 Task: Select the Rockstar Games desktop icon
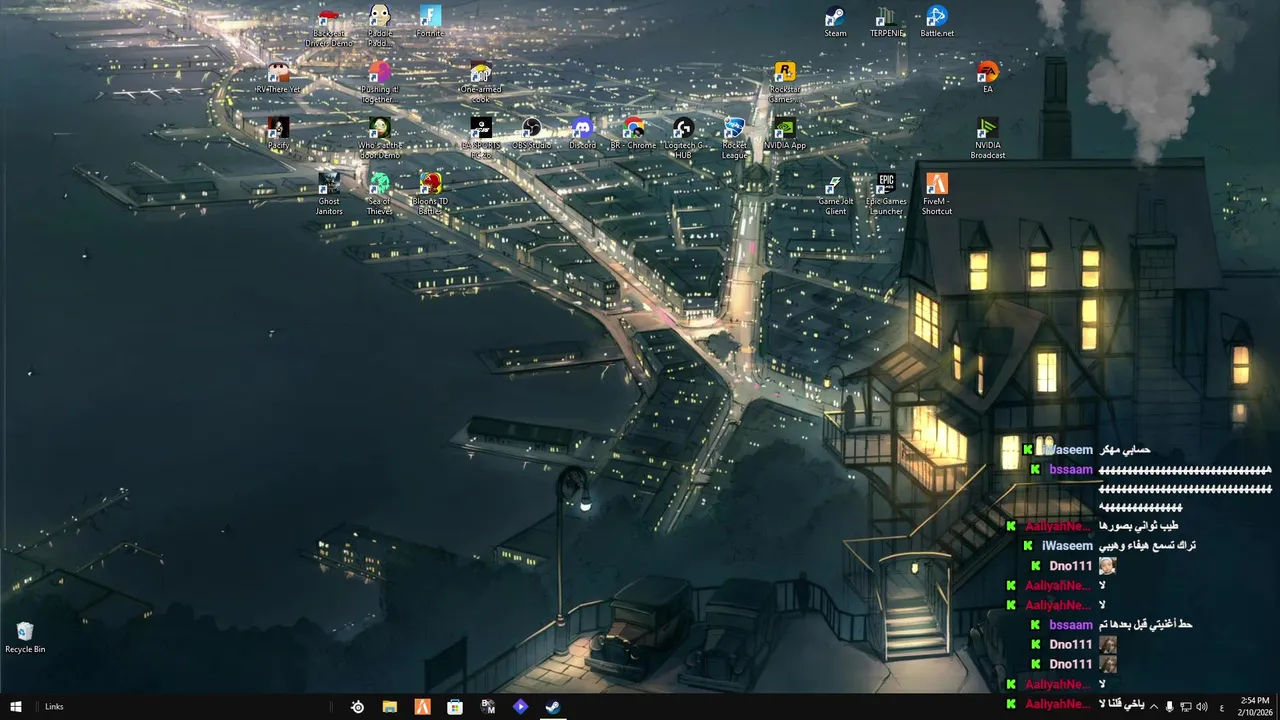(785, 82)
